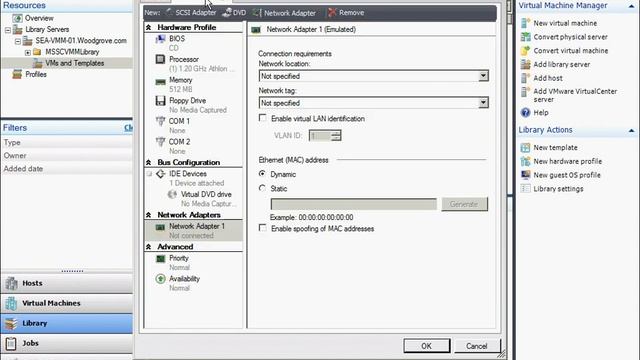Click the Library settings icon

pos(525,189)
